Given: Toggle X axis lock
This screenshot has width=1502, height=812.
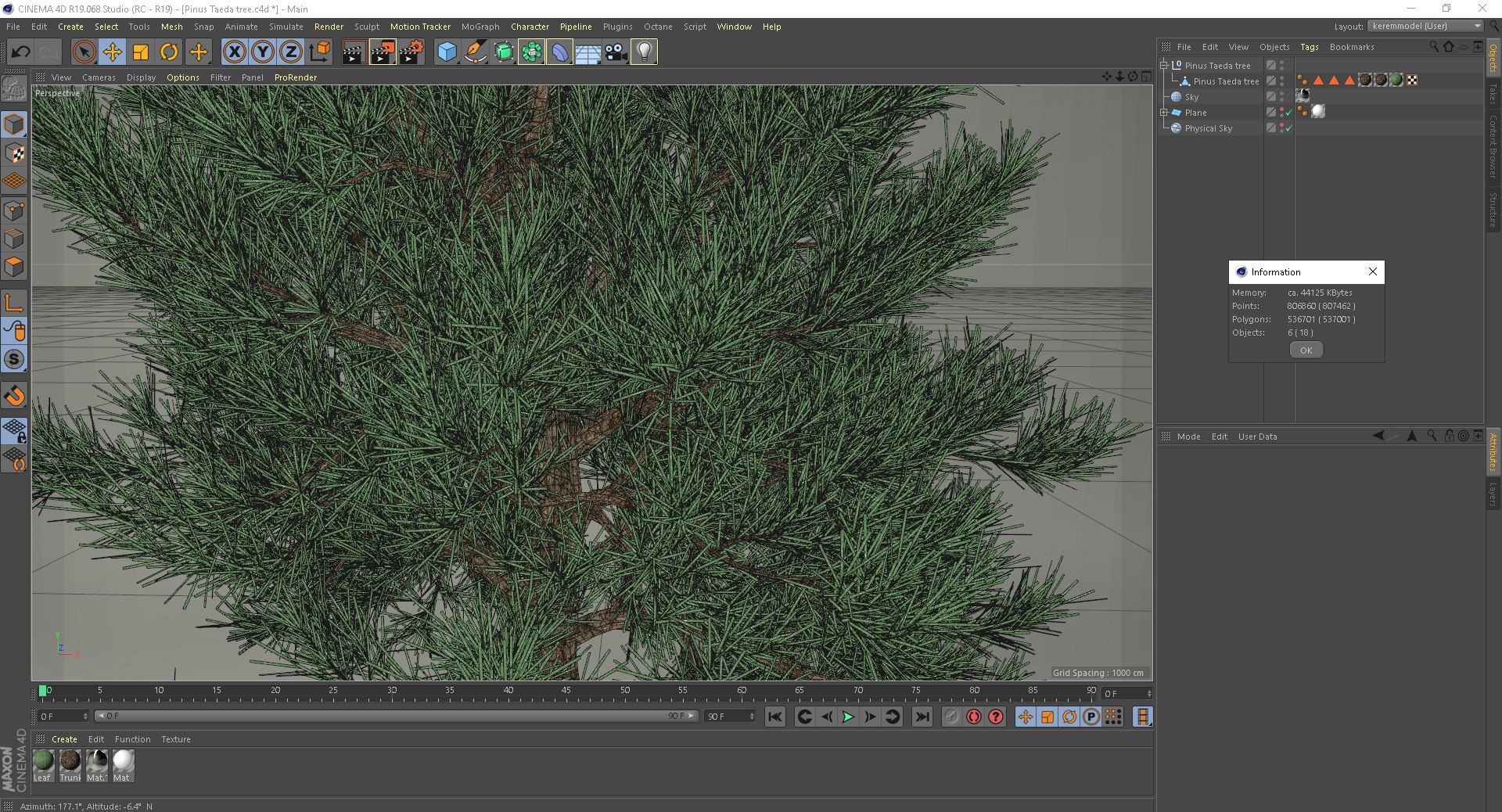Looking at the screenshot, I should point(234,52).
